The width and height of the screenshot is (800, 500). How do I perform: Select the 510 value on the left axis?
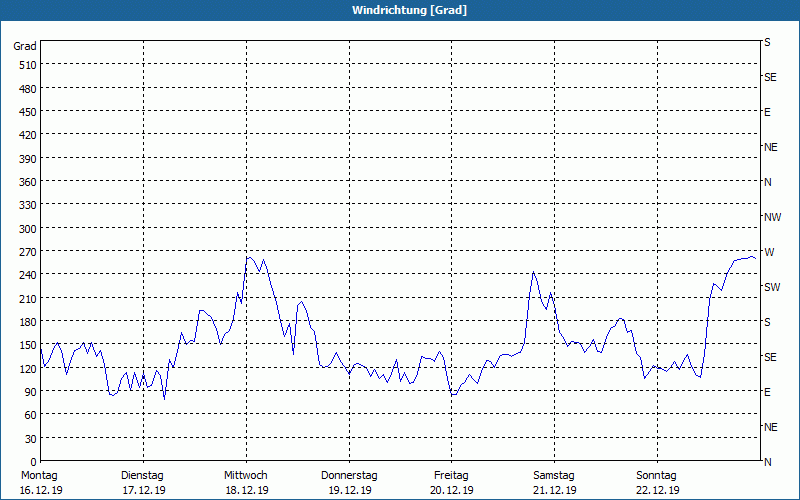click(x=26, y=65)
